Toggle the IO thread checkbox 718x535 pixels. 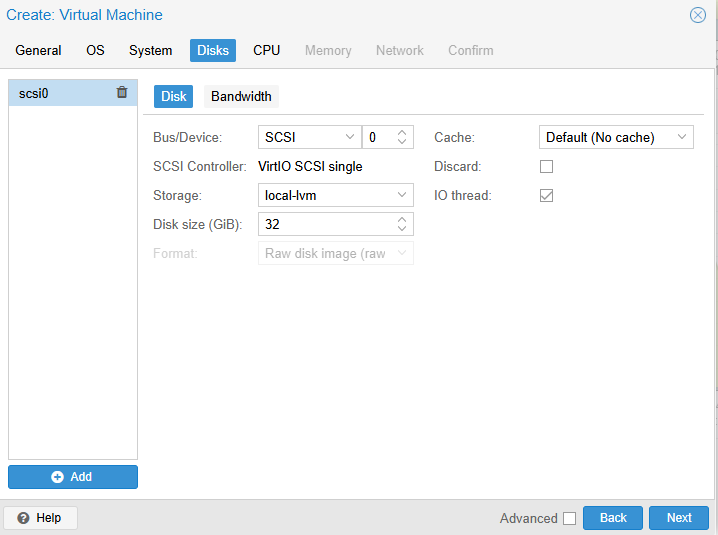pos(546,196)
